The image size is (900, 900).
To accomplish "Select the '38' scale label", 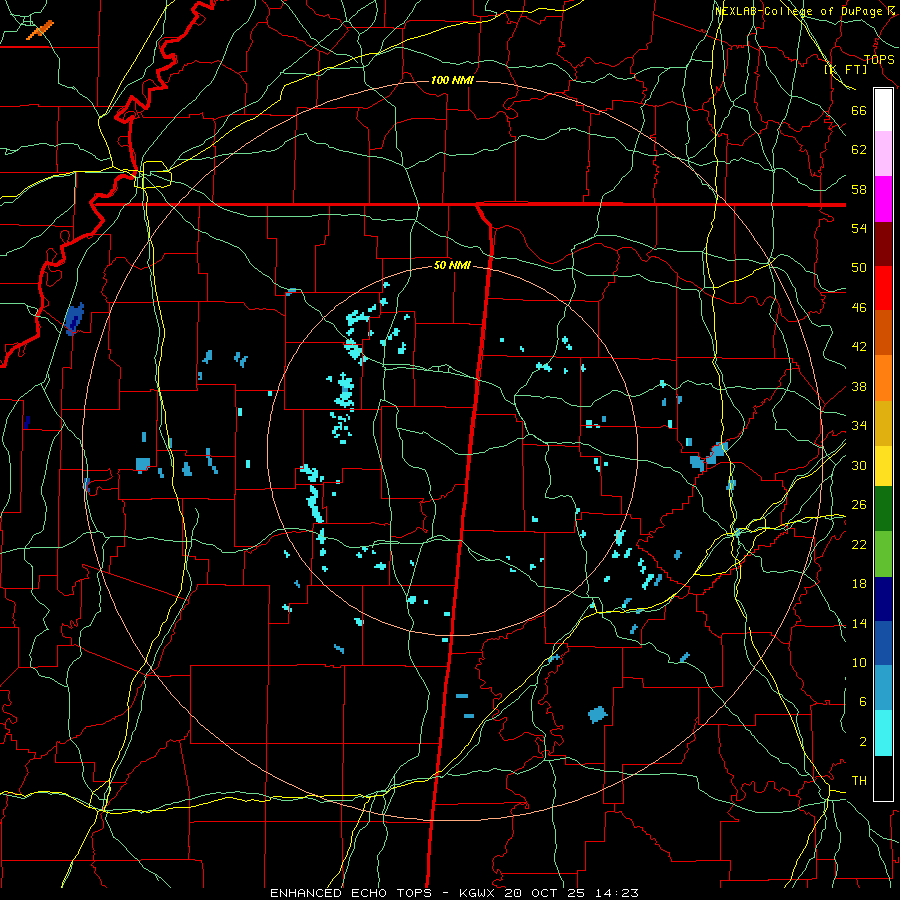I will tap(859, 387).
